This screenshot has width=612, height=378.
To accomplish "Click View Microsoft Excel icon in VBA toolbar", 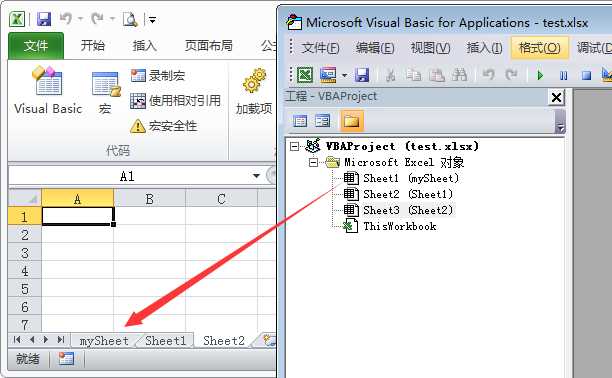I will 305,75.
